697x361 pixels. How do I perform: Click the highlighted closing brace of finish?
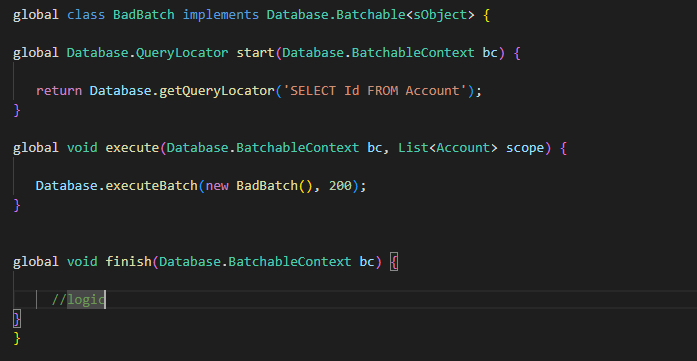(17, 319)
